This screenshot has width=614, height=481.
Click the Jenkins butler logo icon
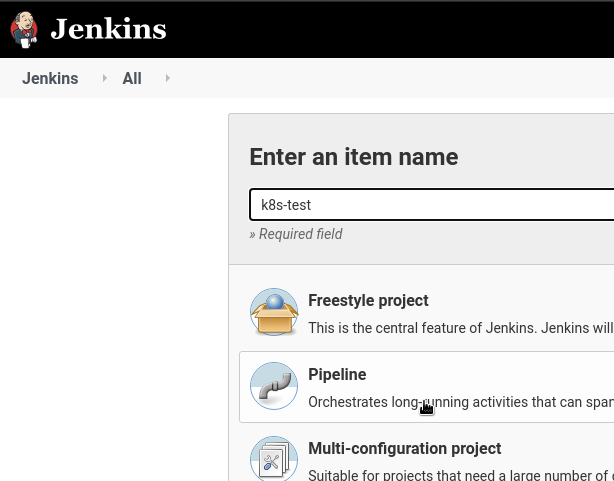24,30
